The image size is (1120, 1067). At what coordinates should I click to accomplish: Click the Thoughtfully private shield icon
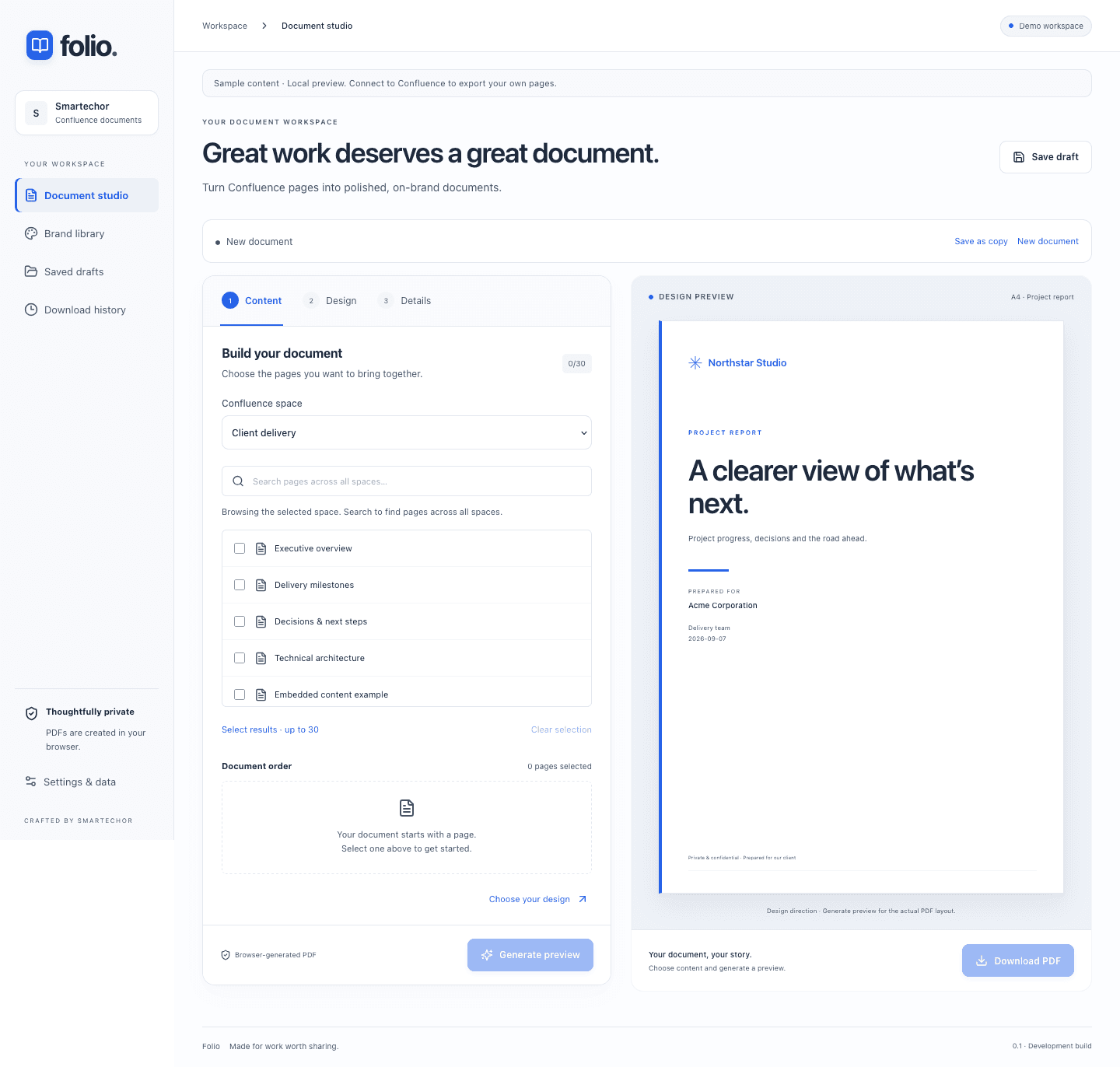tap(32, 713)
